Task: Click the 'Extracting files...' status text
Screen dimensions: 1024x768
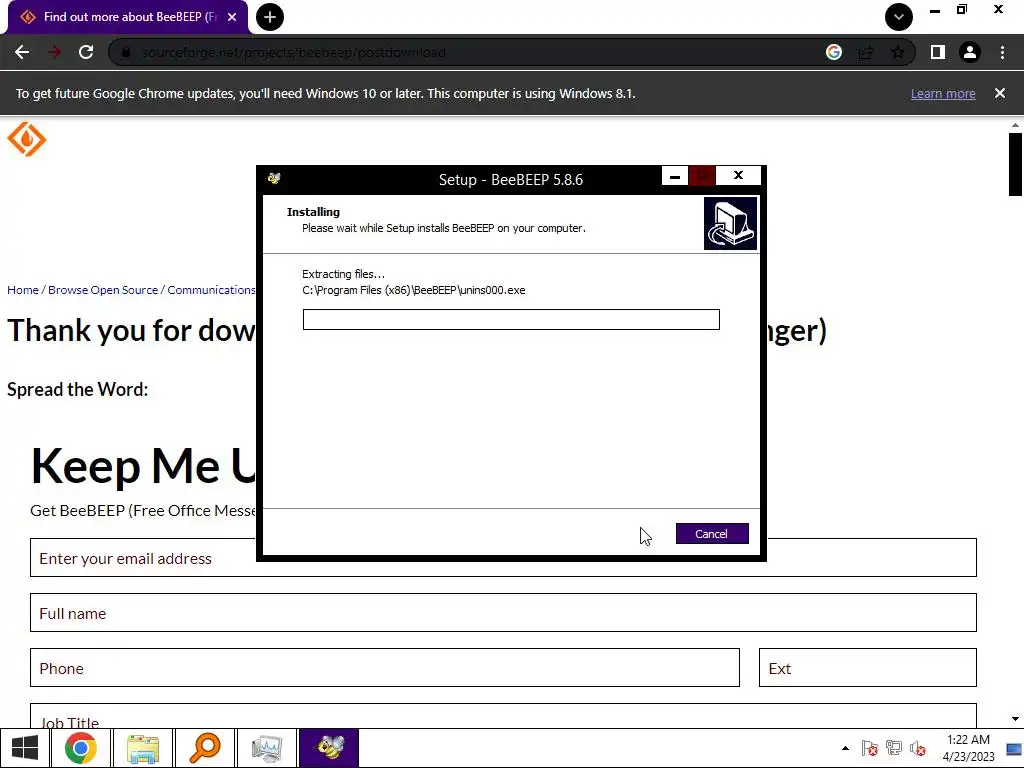Action: tap(344, 274)
